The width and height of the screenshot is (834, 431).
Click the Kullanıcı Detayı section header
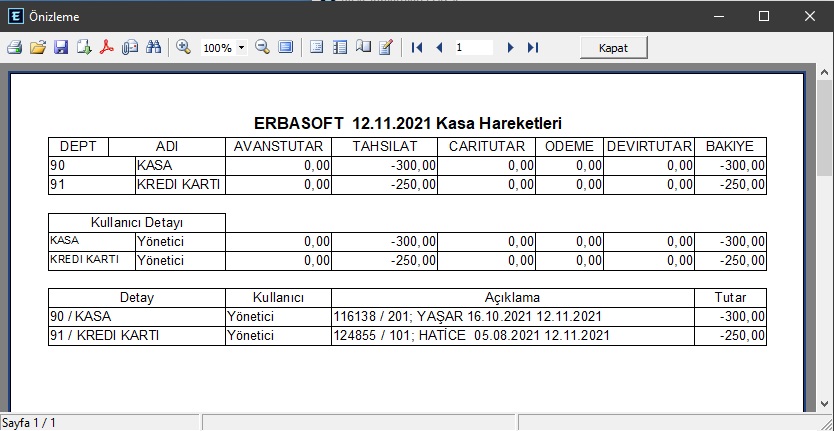point(137,223)
